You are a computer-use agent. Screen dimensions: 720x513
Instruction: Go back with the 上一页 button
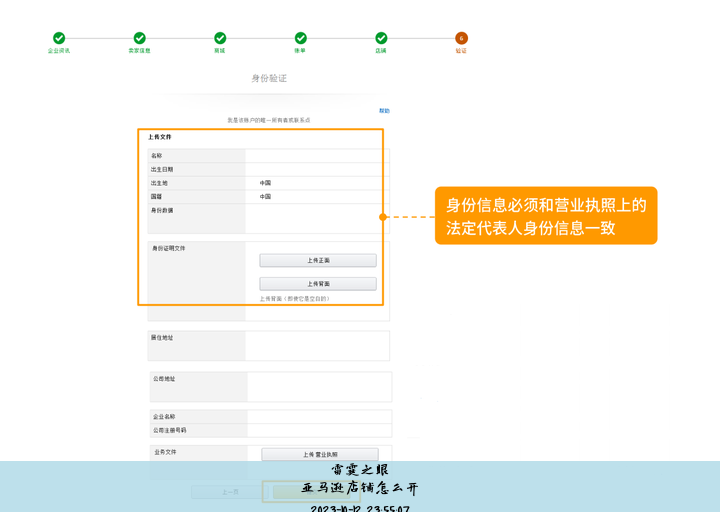pyautogui.click(x=229, y=492)
